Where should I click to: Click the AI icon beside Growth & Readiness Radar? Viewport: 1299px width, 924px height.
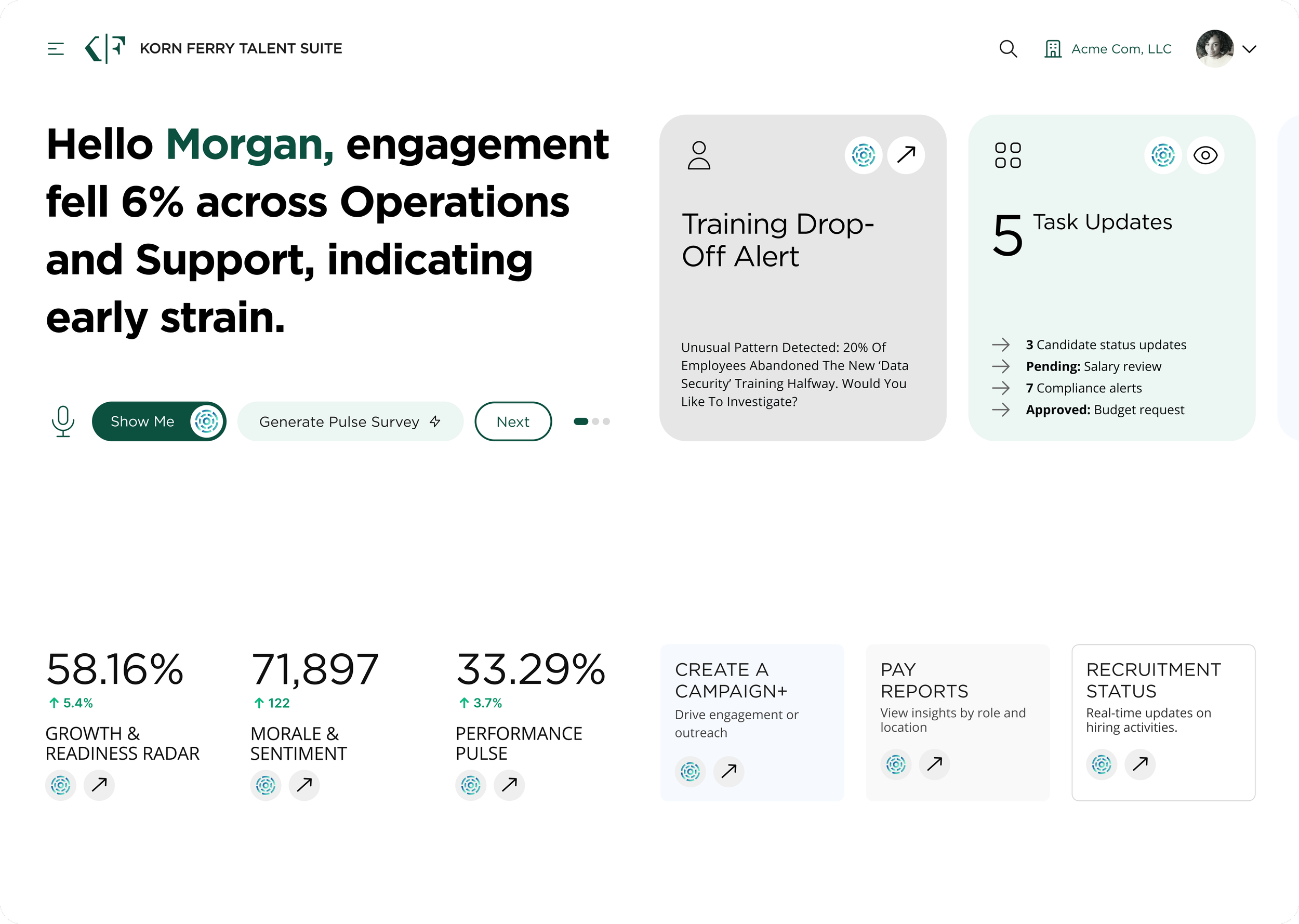coord(60,785)
